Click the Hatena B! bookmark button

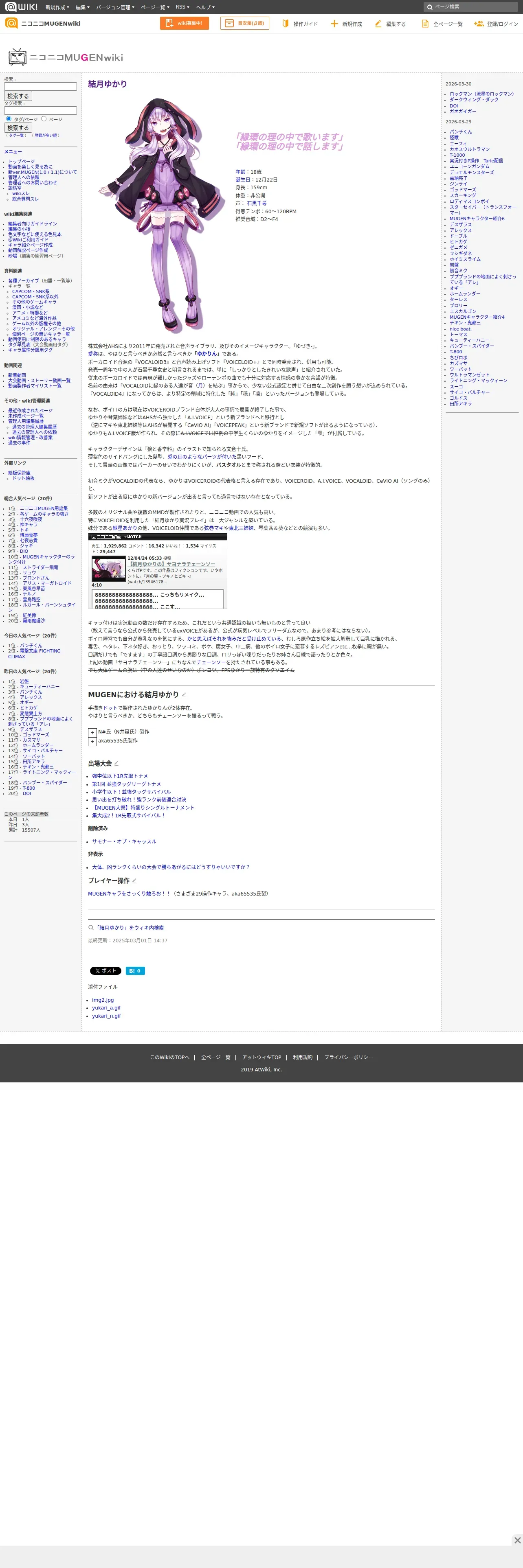coord(135,971)
